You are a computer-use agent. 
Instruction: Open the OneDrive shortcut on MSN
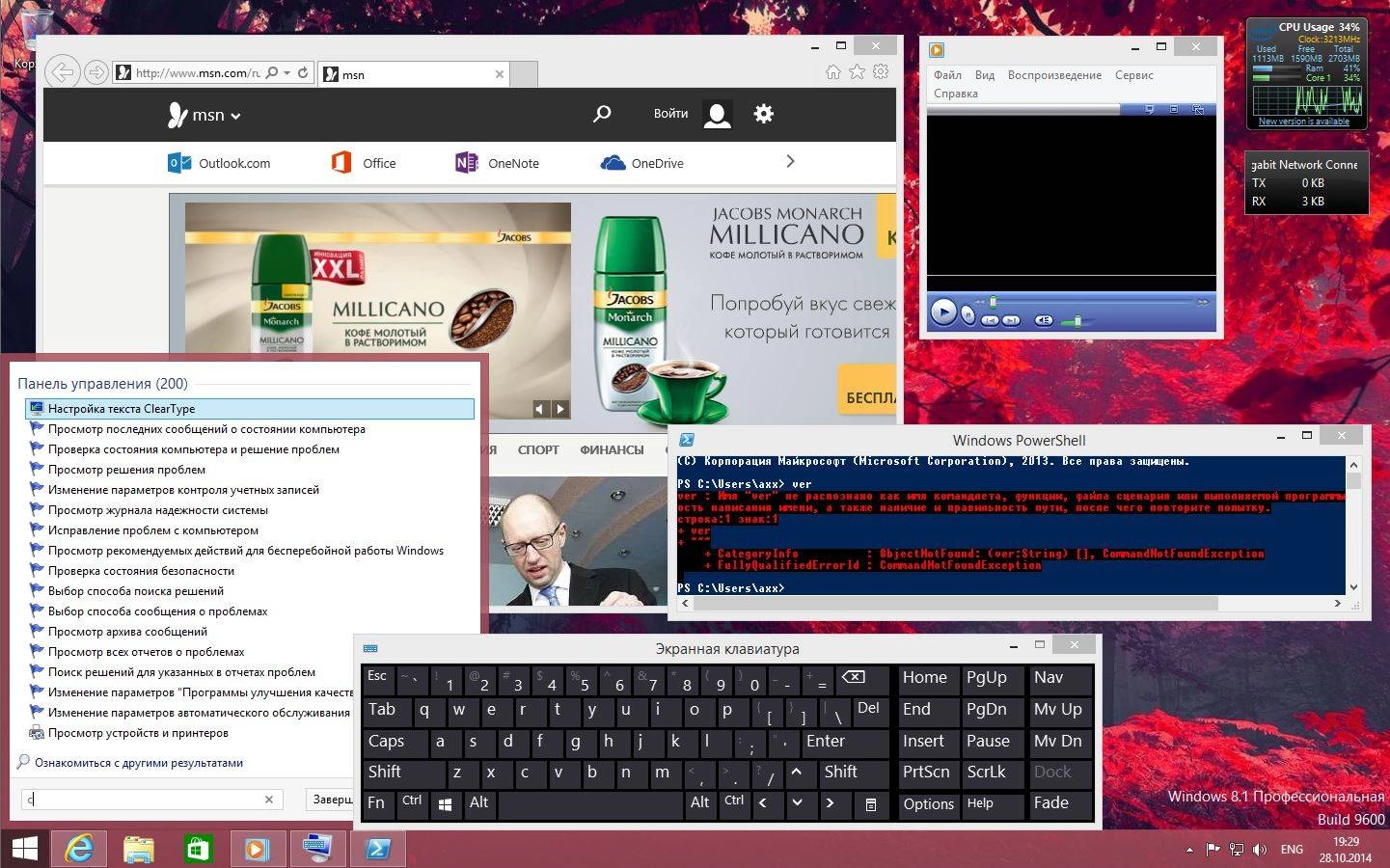[x=642, y=163]
